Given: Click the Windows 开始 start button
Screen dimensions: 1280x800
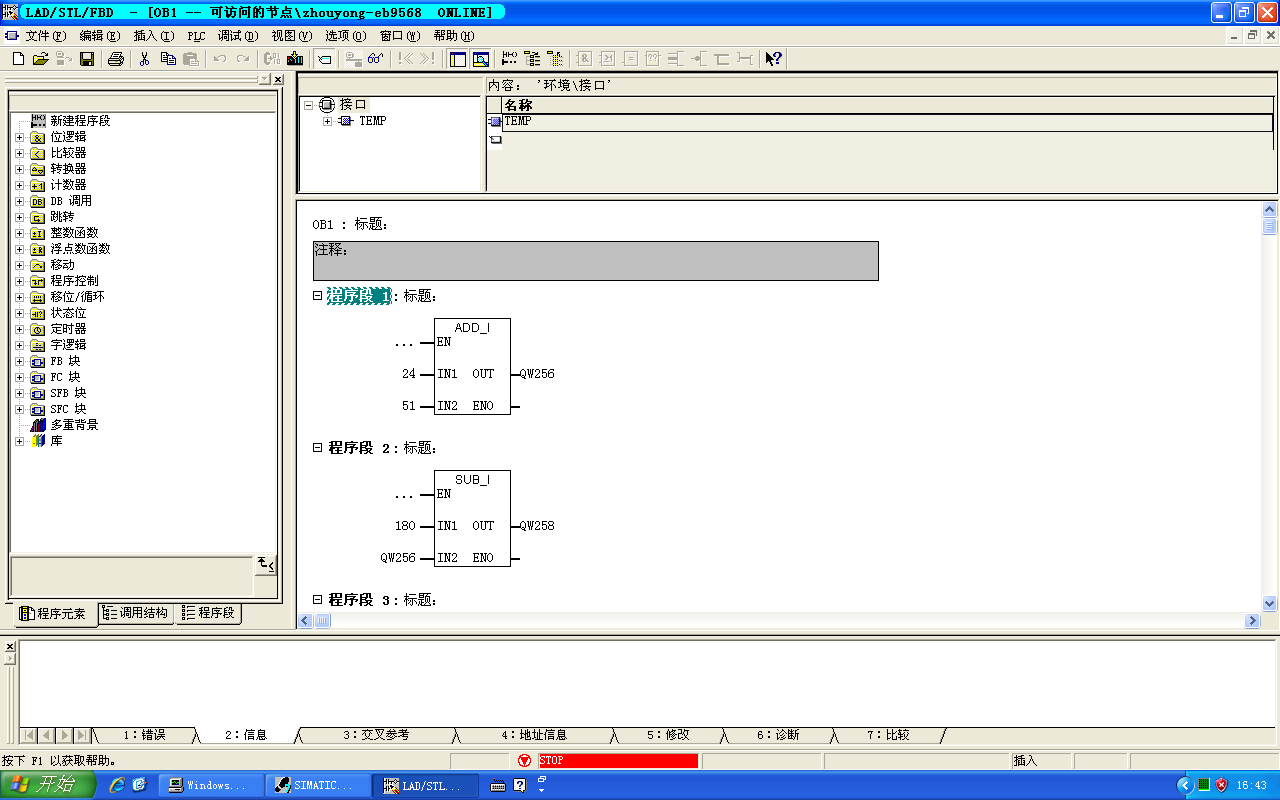Looking at the screenshot, I should point(48,785).
